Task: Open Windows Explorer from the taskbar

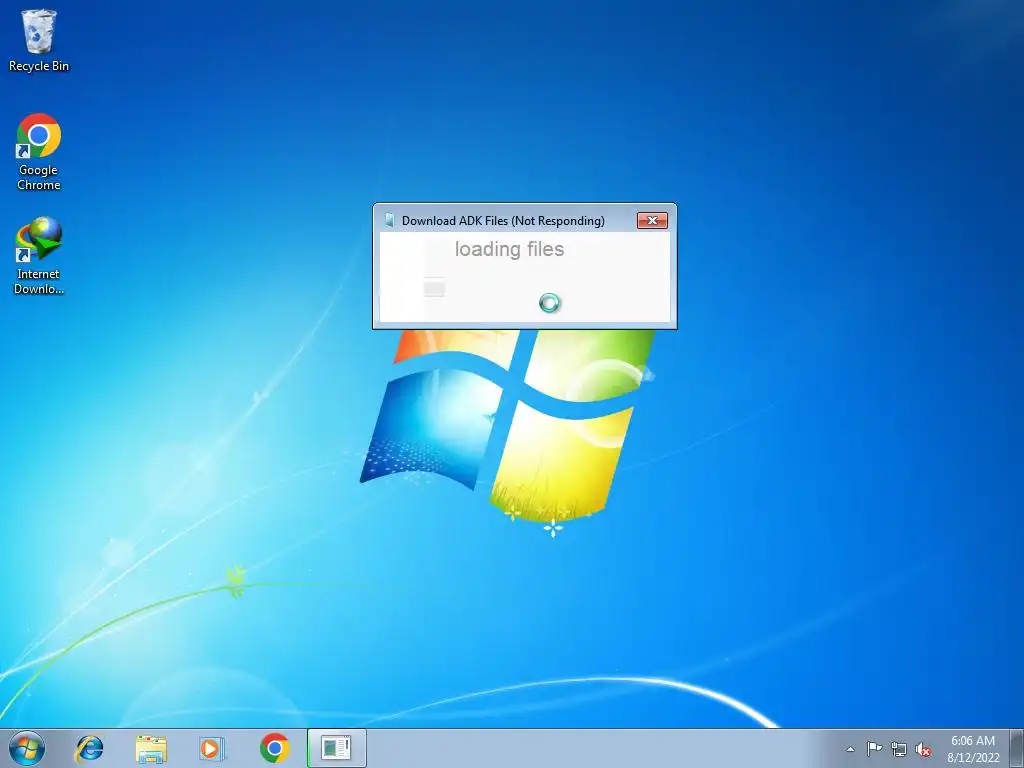Action: 151,748
